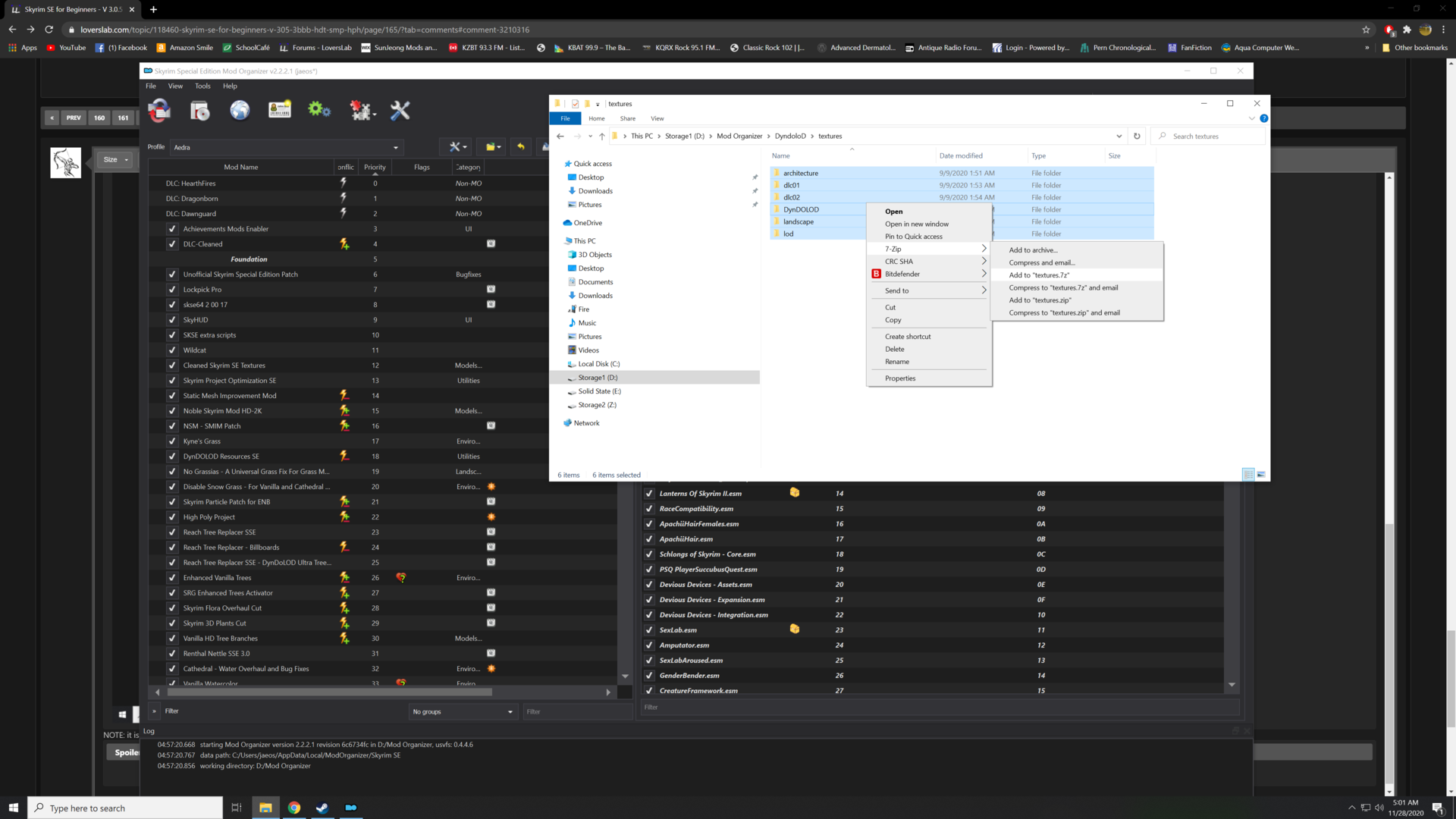Expand the Send to submenu
Screen dimensions: 1456x819
929,290
